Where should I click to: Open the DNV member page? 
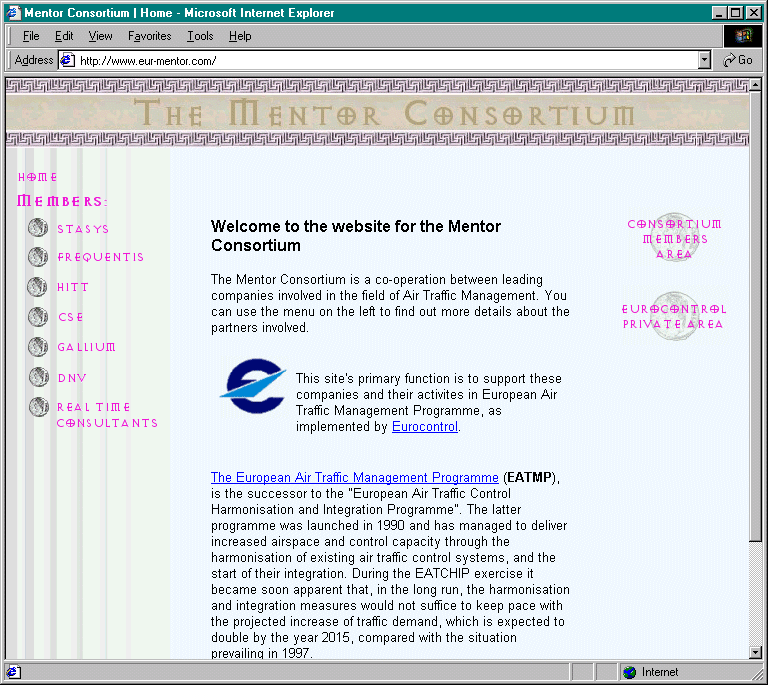pyautogui.click(x=72, y=378)
